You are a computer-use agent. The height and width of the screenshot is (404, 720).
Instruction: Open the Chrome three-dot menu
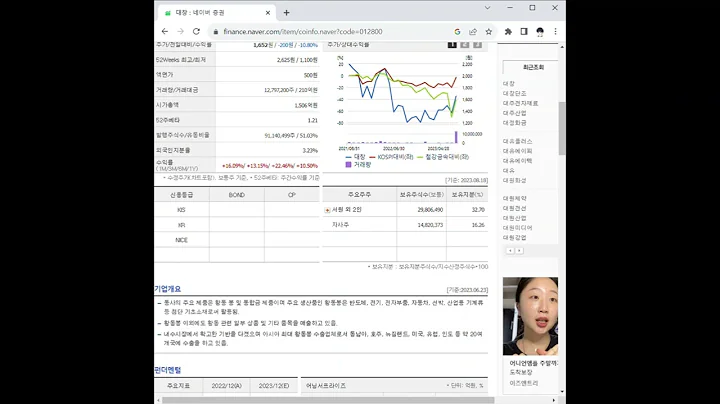pyautogui.click(x=556, y=32)
